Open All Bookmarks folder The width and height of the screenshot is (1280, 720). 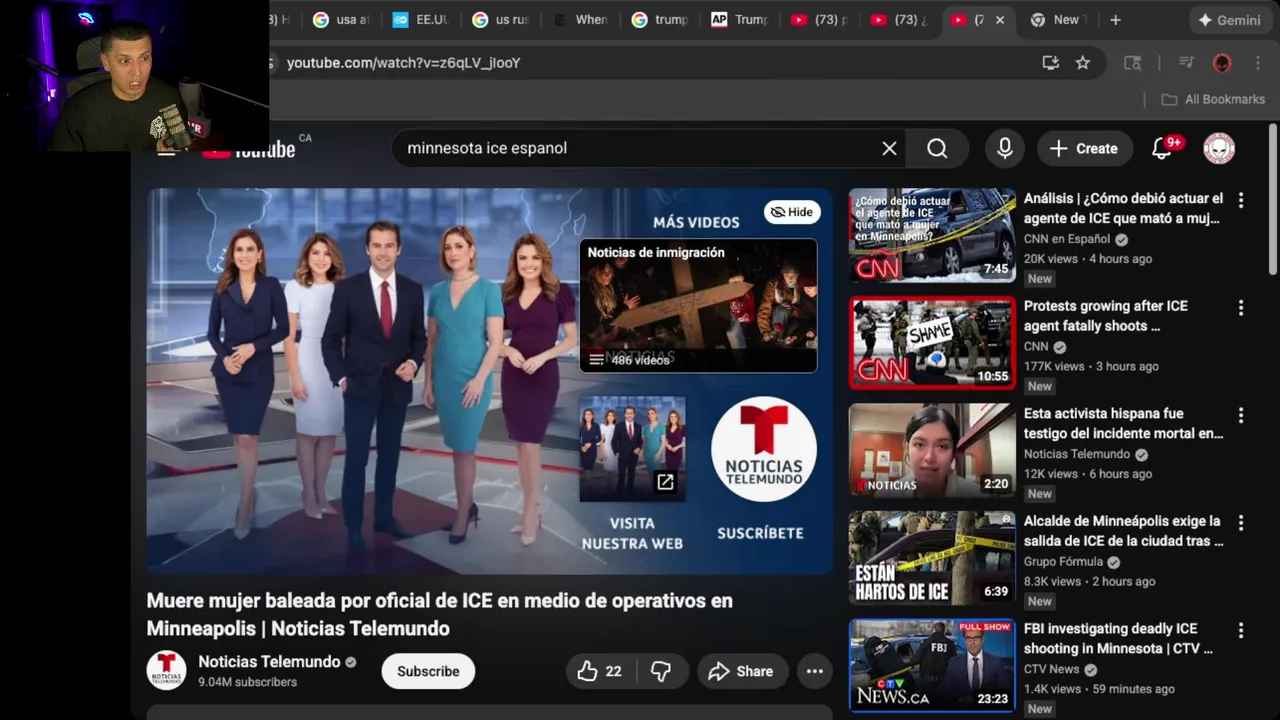(x=1213, y=99)
